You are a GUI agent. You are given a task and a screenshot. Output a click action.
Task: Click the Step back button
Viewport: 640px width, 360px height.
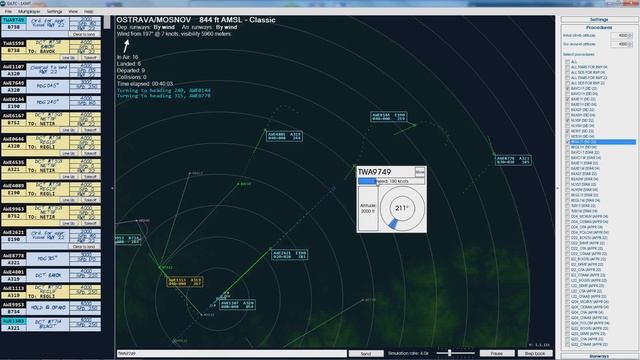[x=535, y=353]
